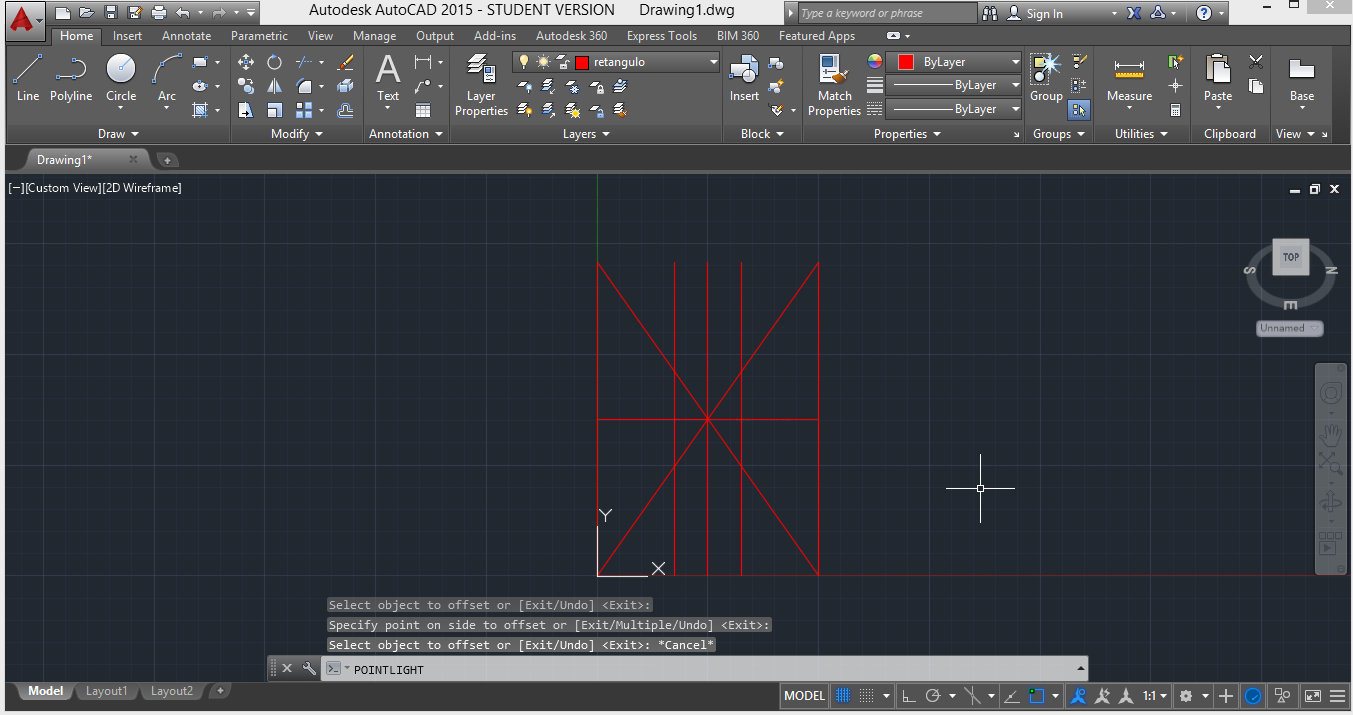
Task: Click Match Properties tool
Action: (834, 86)
